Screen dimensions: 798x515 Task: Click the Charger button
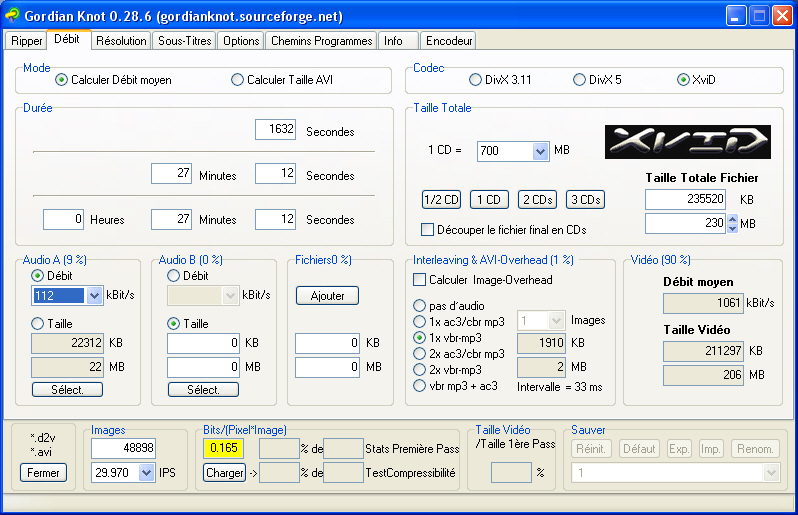224,473
